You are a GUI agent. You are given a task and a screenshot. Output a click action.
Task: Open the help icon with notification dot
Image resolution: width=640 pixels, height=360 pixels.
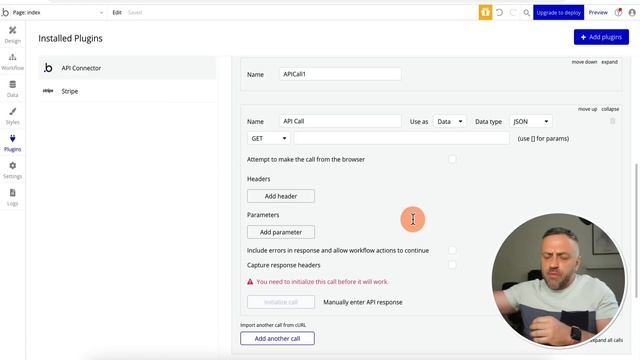click(619, 12)
